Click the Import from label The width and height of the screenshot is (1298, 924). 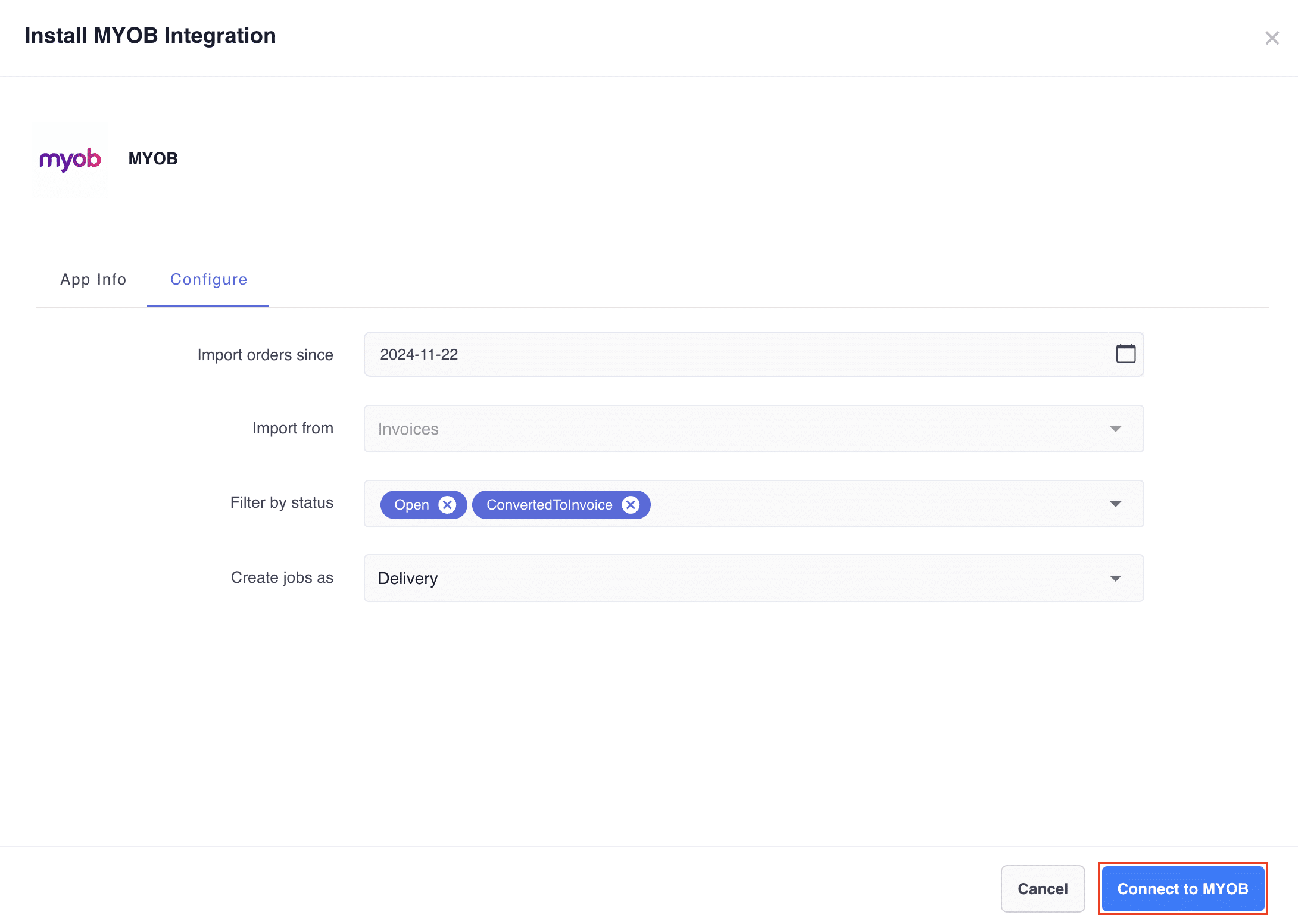pyautogui.click(x=293, y=428)
